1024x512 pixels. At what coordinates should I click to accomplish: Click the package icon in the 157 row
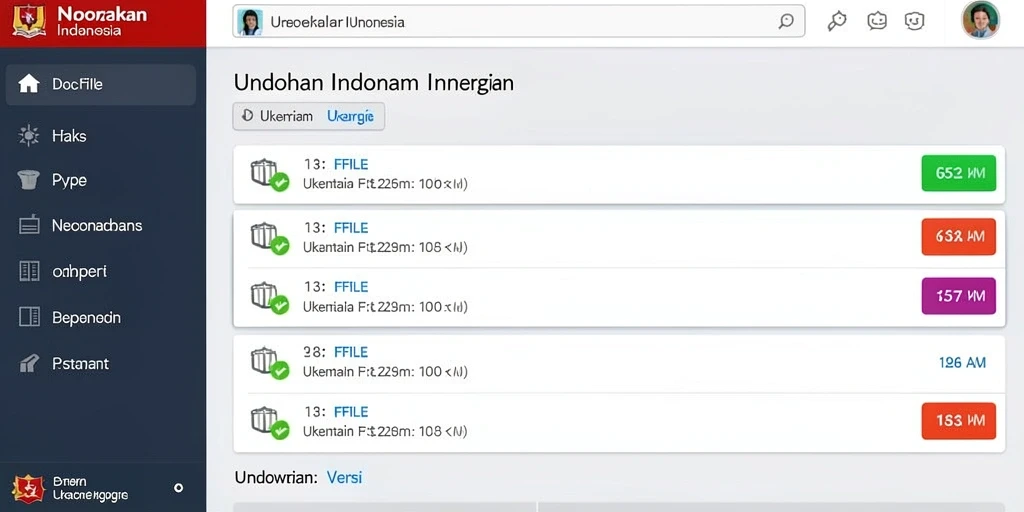269,298
